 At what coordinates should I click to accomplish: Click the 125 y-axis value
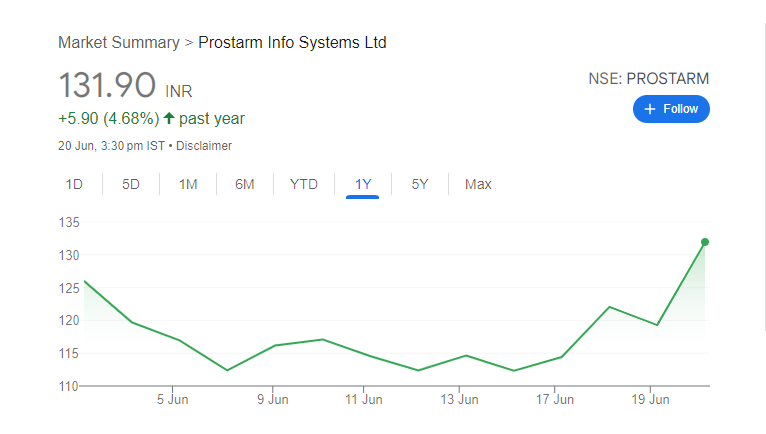[x=69, y=288]
